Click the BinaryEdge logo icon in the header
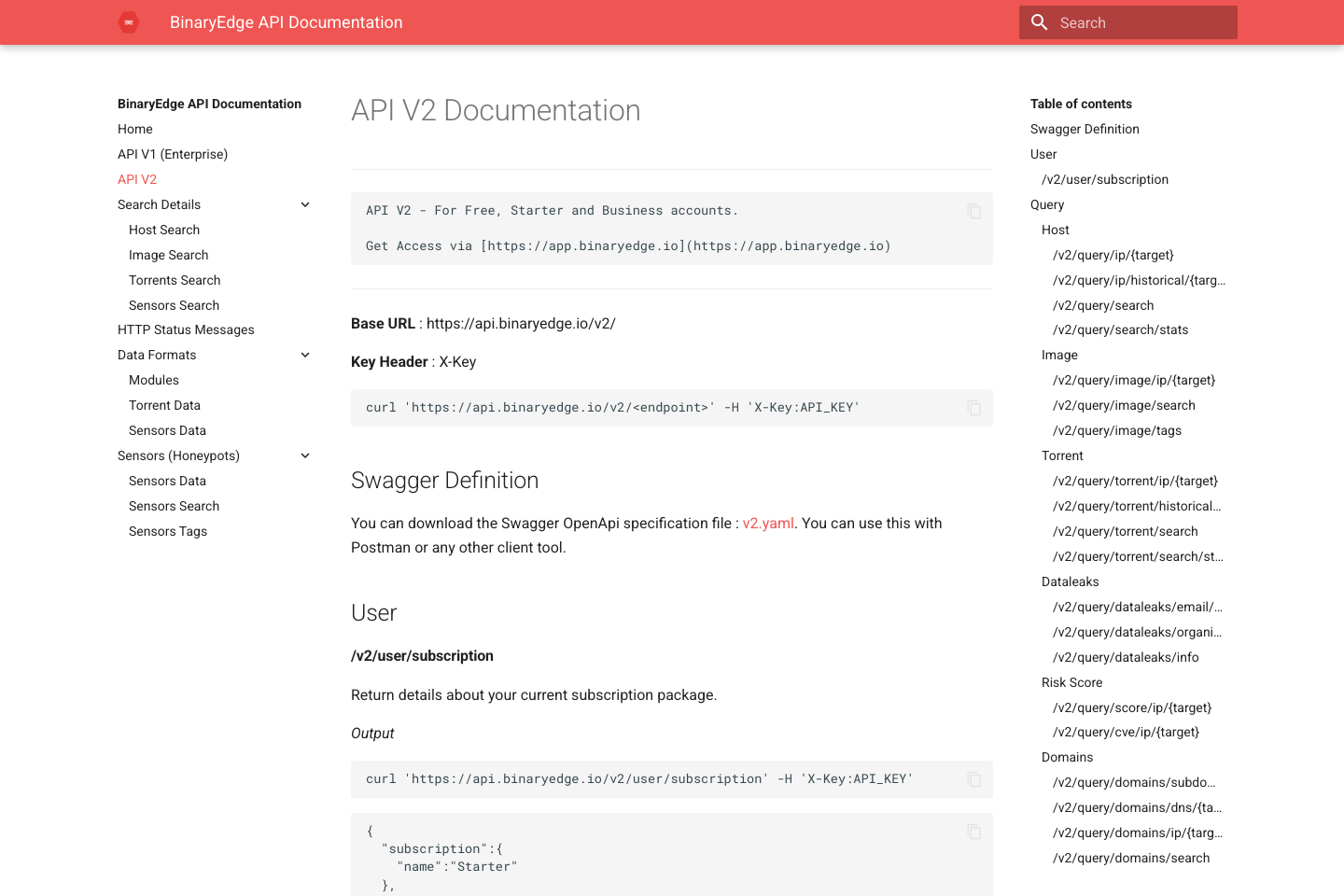 pyautogui.click(x=128, y=21)
